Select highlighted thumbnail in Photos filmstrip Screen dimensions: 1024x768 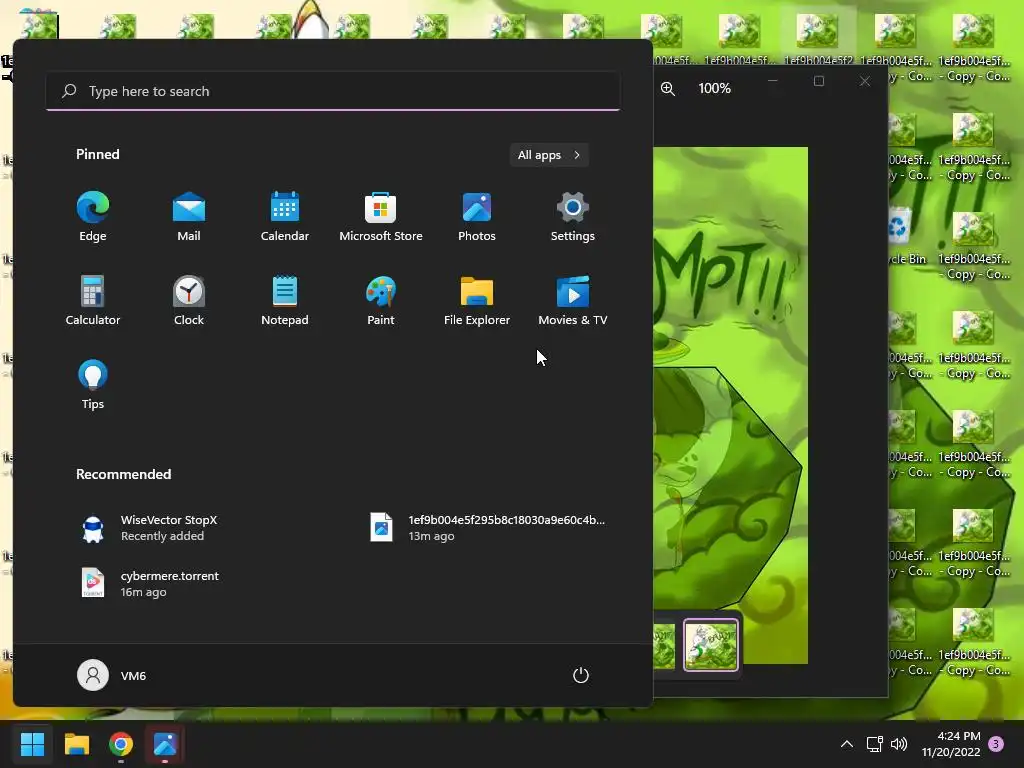tap(711, 645)
